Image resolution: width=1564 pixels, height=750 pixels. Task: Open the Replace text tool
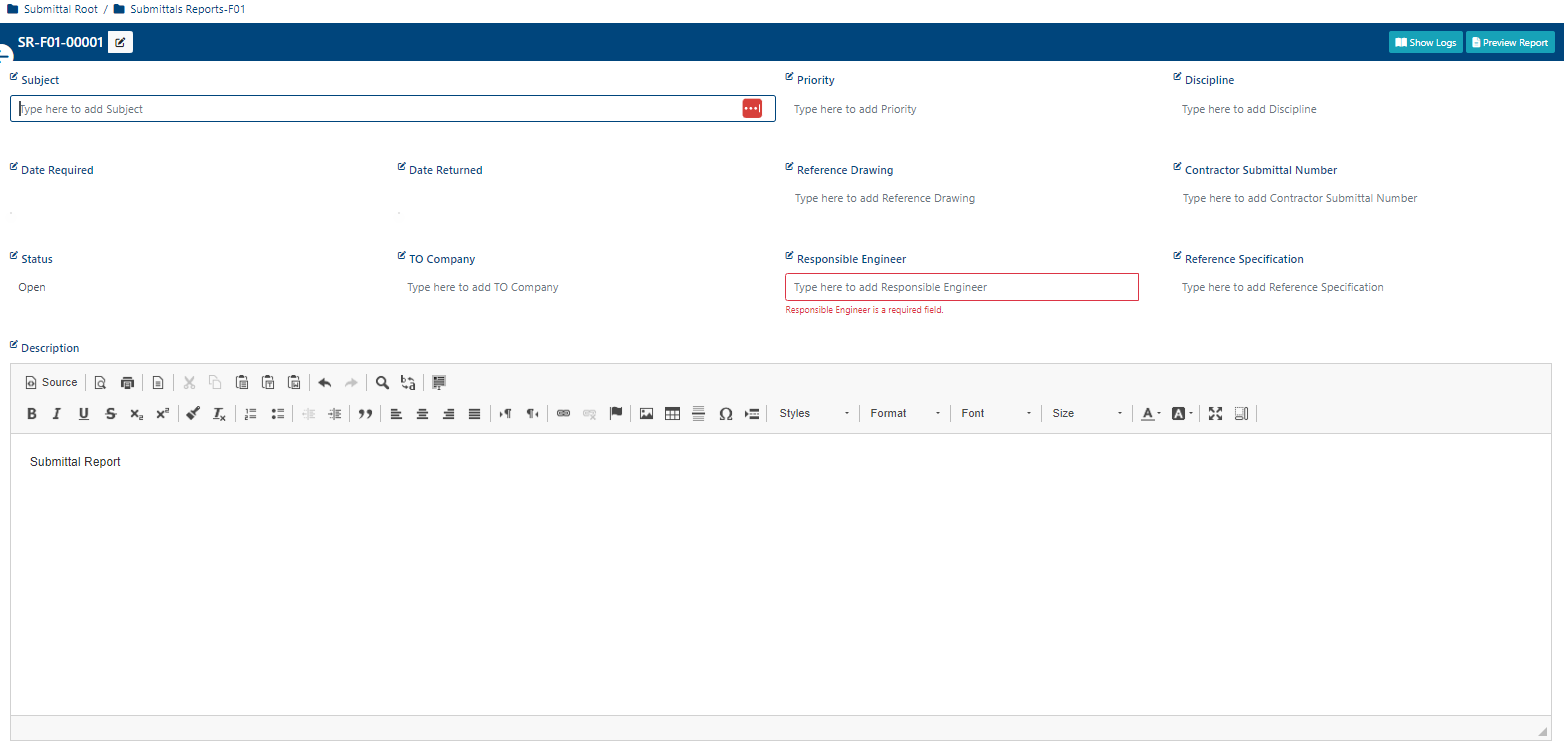click(408, 382)
